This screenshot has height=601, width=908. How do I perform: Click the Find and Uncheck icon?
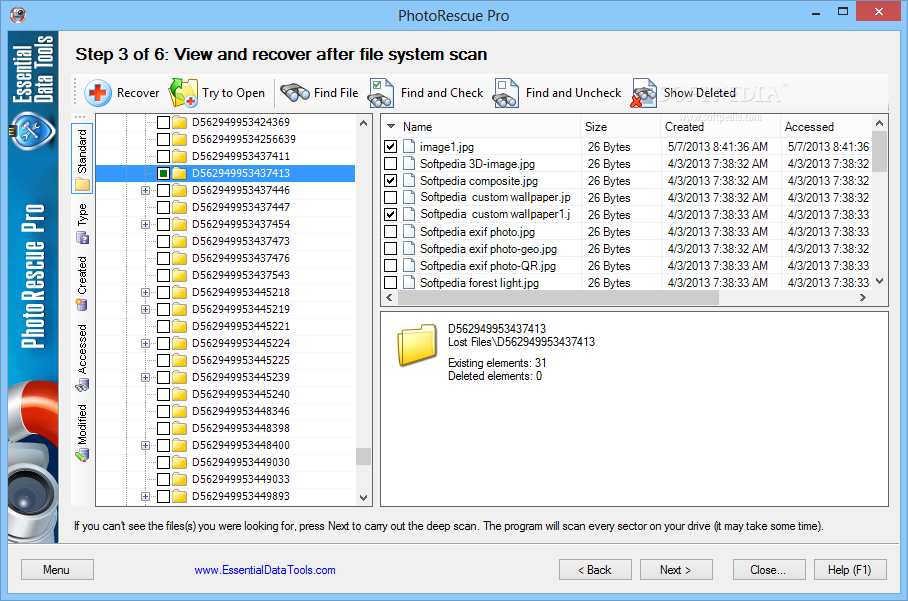[506, 93]
